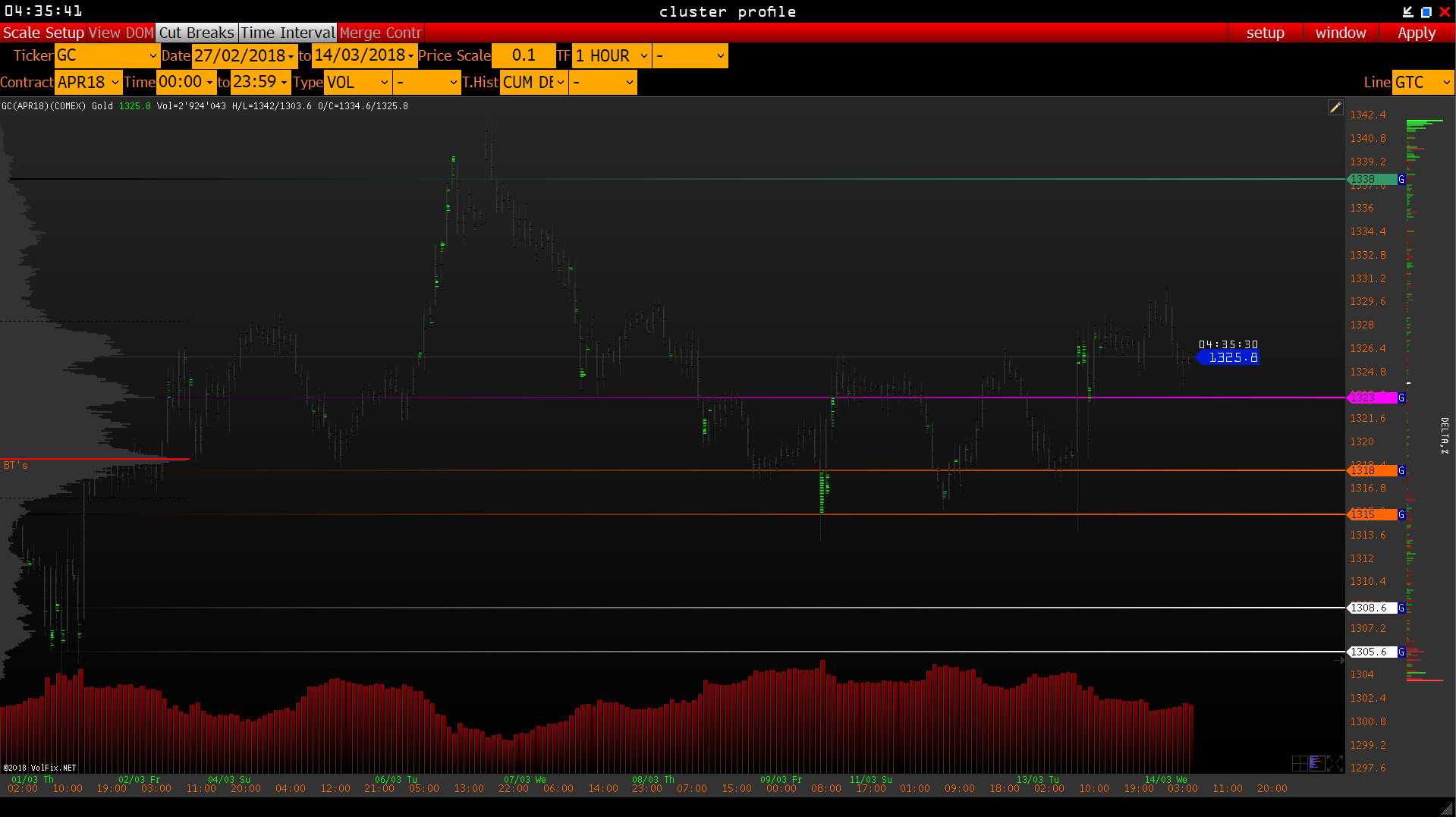Image resolution: width=1456 pixels, height=817 pixels.
Task: Click the volume profile histogram icon
Action: point(1317,763)
